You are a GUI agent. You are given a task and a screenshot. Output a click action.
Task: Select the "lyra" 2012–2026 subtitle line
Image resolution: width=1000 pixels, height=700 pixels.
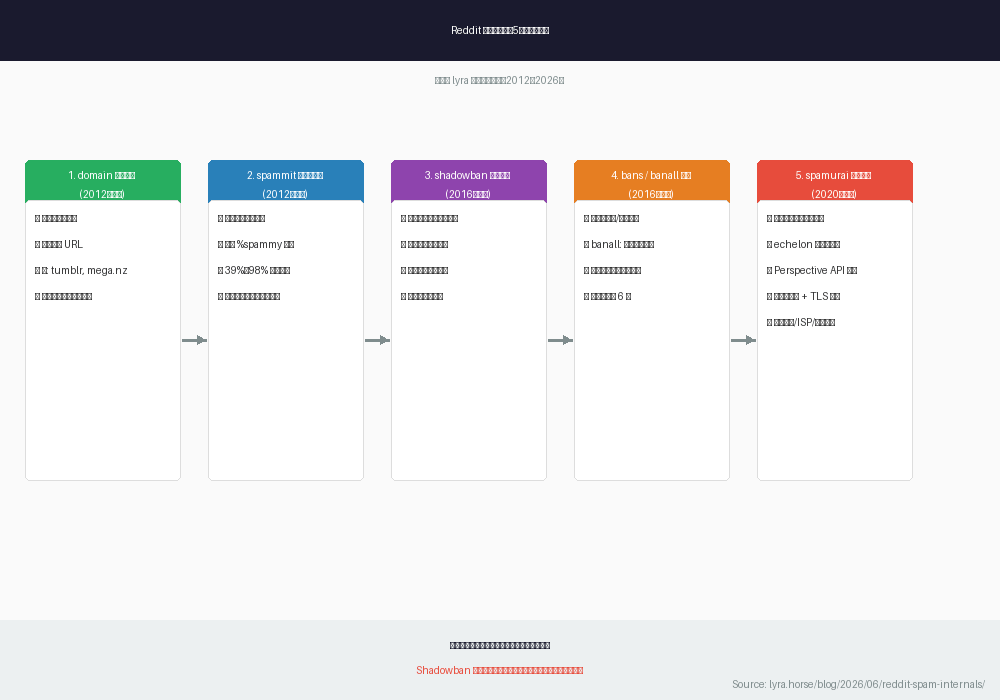click(x=499, y=80)
